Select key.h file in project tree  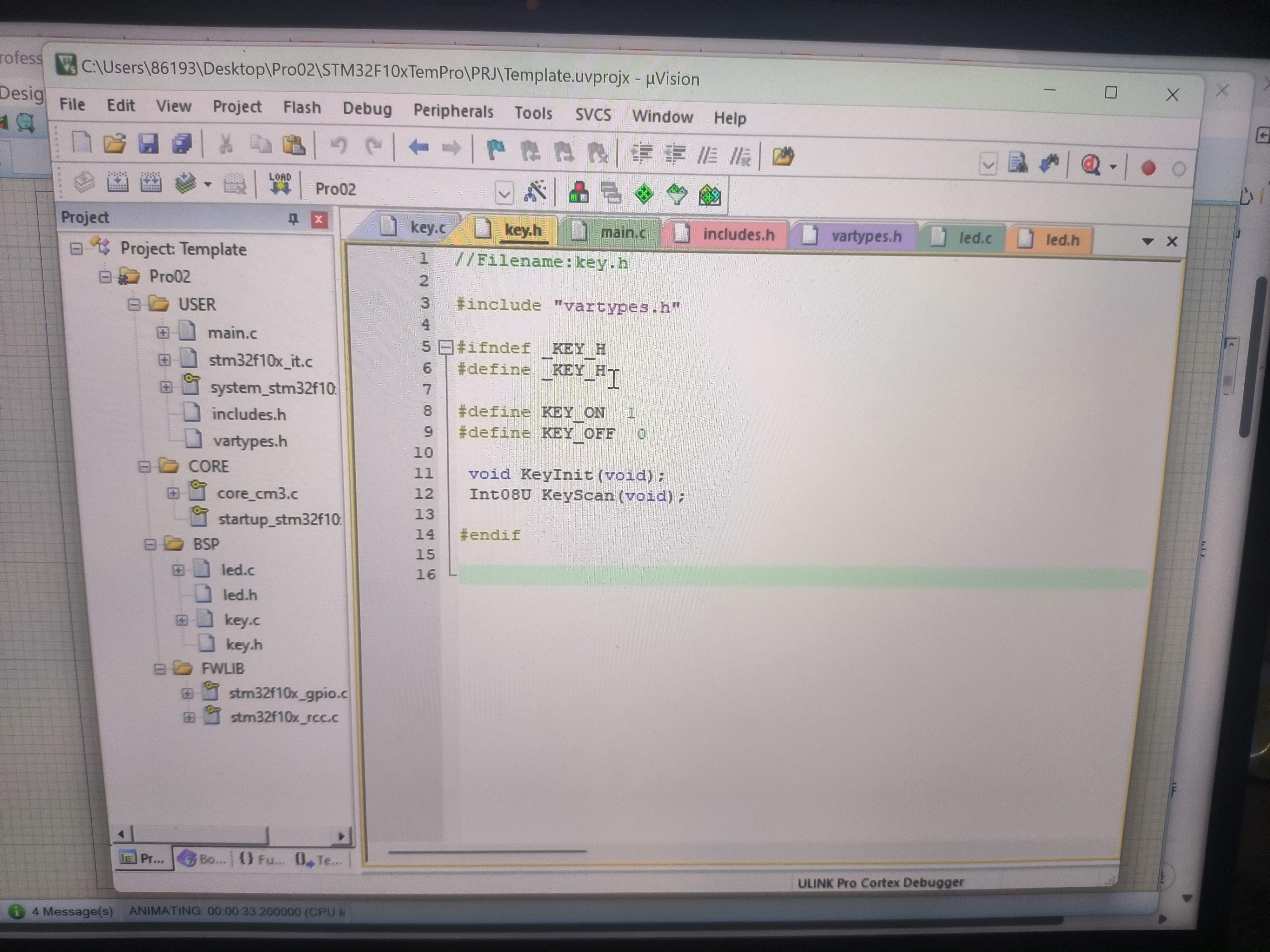[244, 645]
